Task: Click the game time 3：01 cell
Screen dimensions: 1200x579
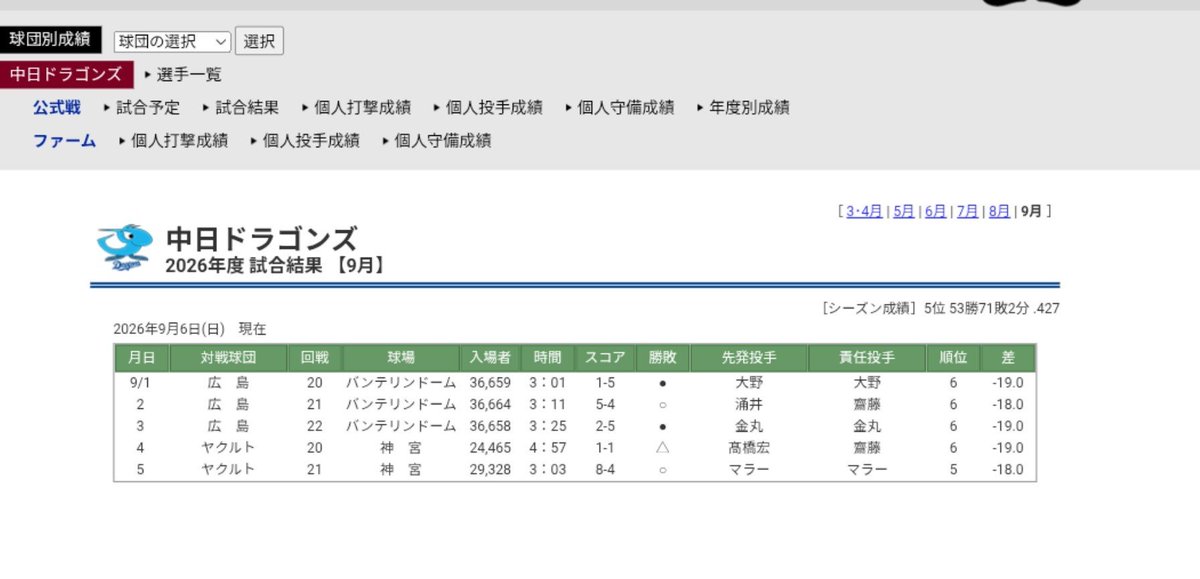Action: click(x=547, y=382)
